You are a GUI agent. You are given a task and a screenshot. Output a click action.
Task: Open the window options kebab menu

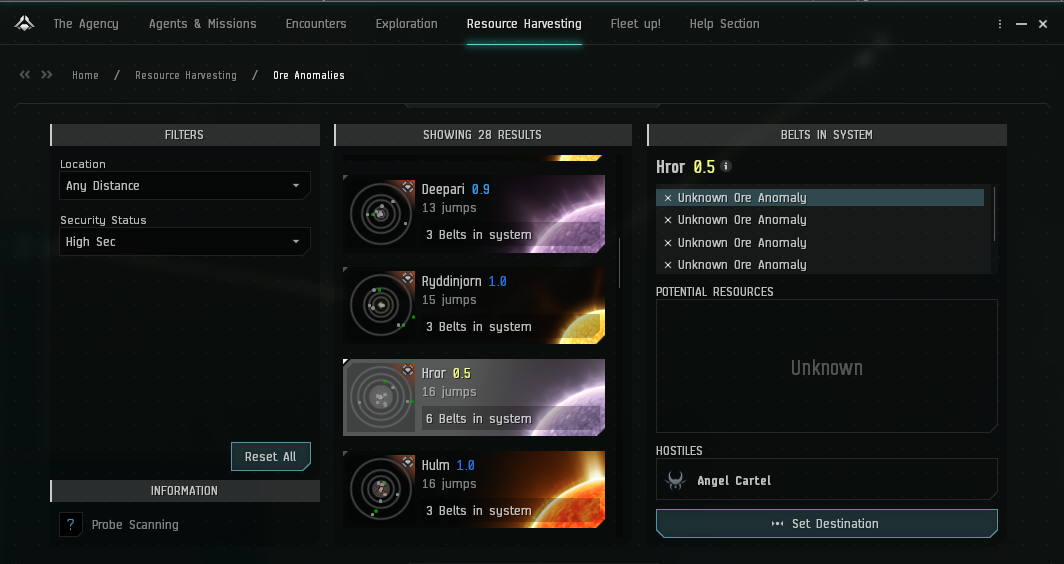(1000, 24)
